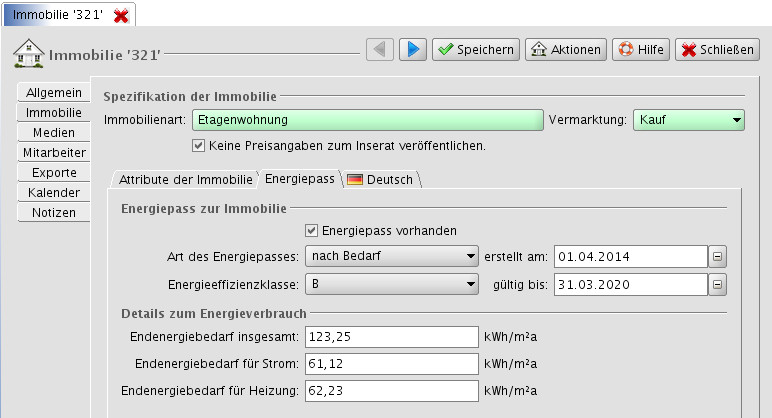This screenshot has height=418, width=772.
Task: Open date picker for 'erstellt am'
Action: [x=717, y=257]
